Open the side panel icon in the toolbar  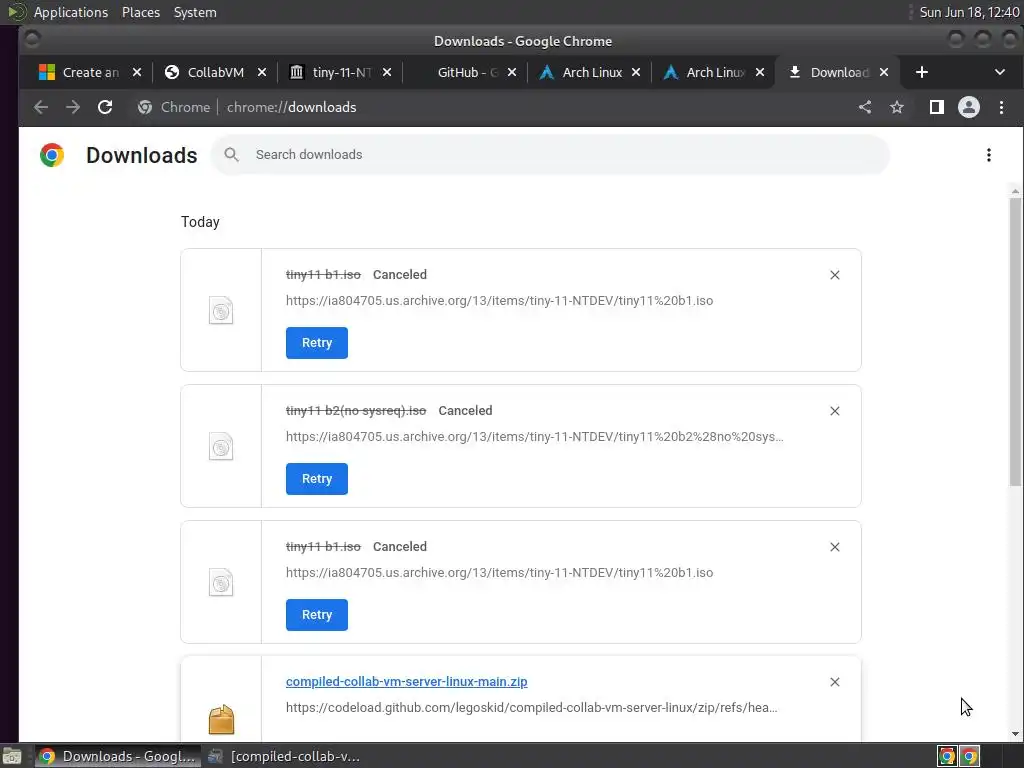click(936, 107)
